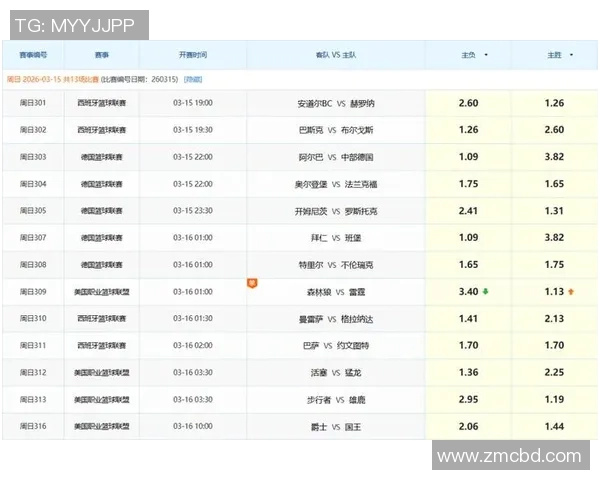This screenshot has width=600, height=480.
Task: Click the start time 03-15 23:30
Action: tap(193, 211)
